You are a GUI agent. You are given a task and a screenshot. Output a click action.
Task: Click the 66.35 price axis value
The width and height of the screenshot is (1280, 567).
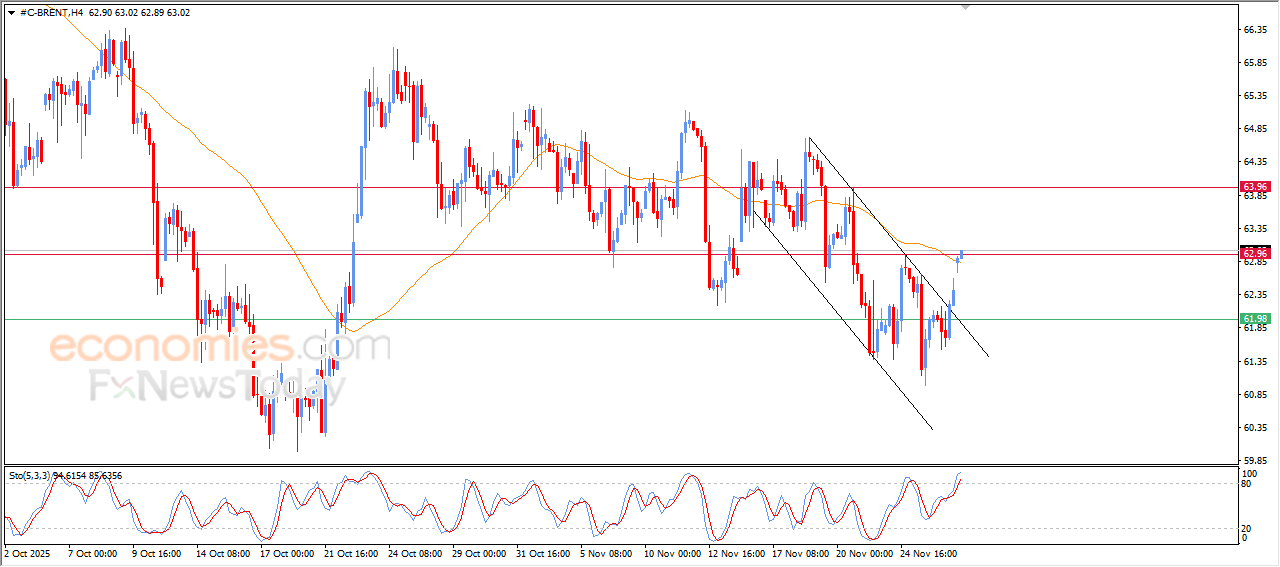[x=1255, y=30]
